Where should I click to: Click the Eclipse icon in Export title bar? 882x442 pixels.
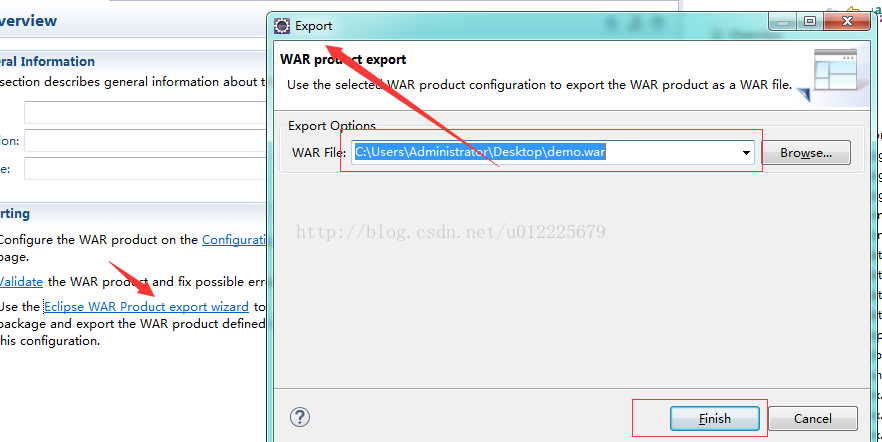coord(282,26)
